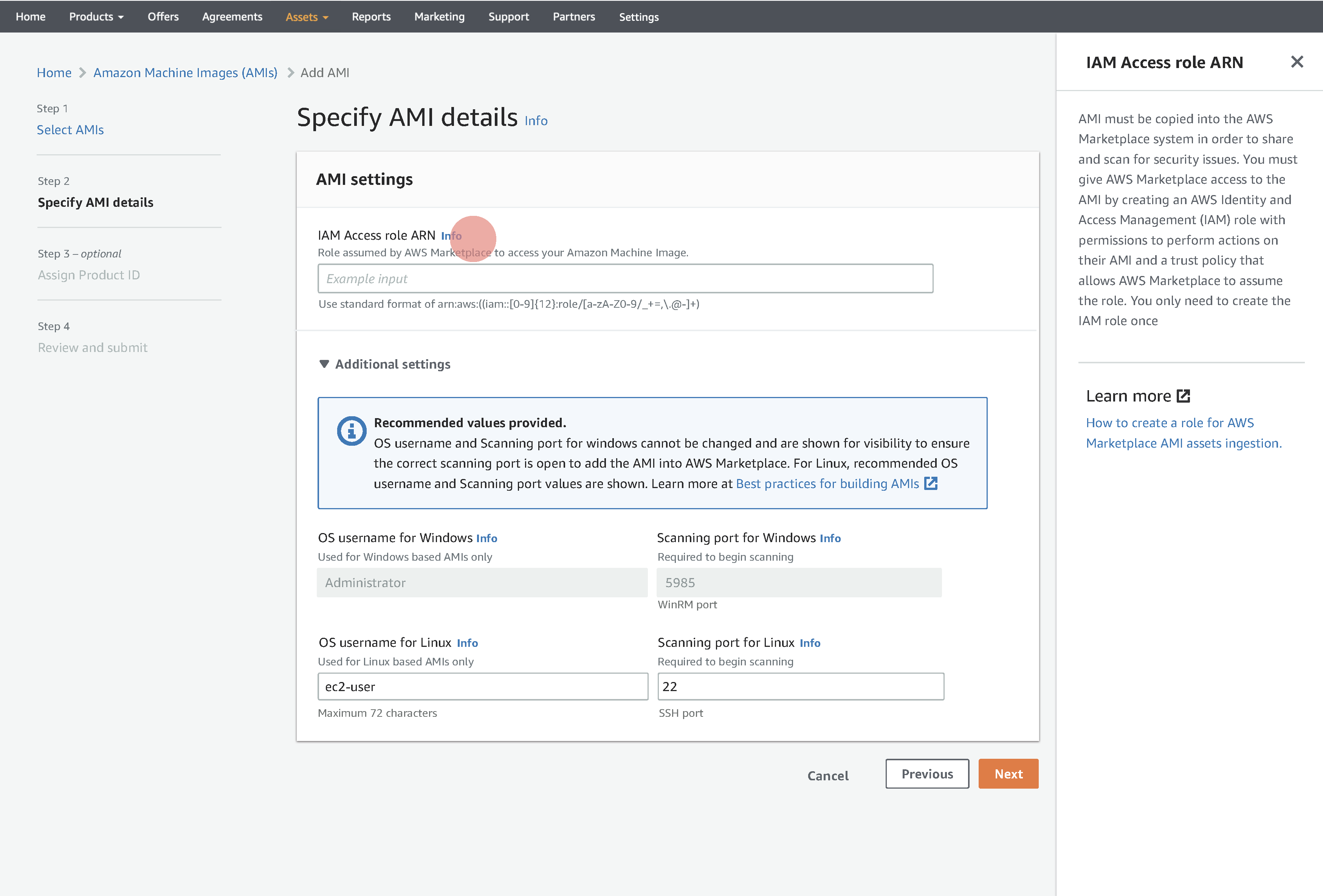Viewport: 1323px width, 896px height.
Task: Click the OS username for Linux field
Action: [482, 687]
